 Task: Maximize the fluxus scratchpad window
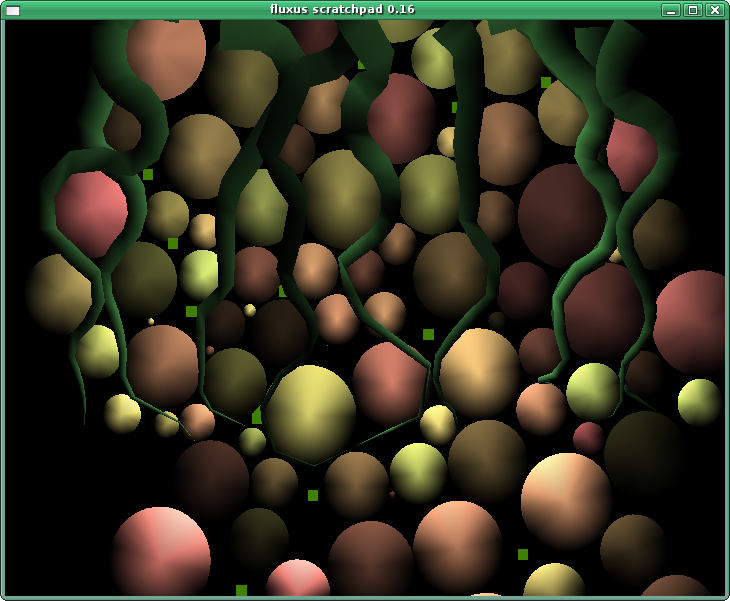pyautogui.click(x=693, y=10)
